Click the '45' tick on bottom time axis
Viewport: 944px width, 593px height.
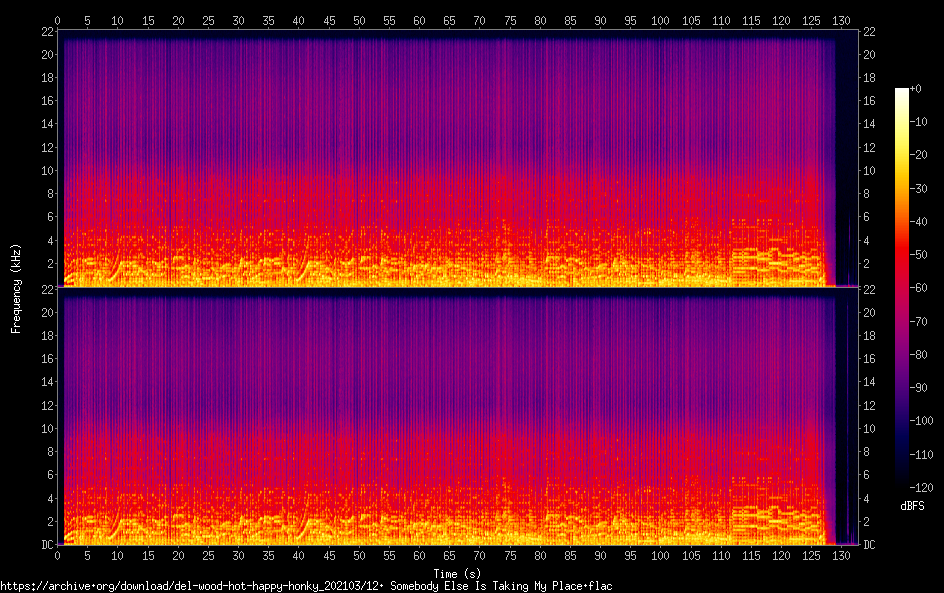tap(329, 556)
